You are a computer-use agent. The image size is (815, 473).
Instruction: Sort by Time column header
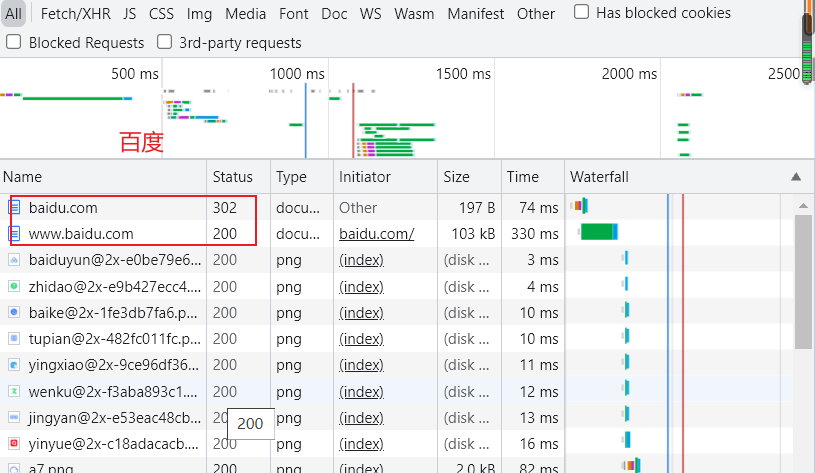(x=533, y=177)
